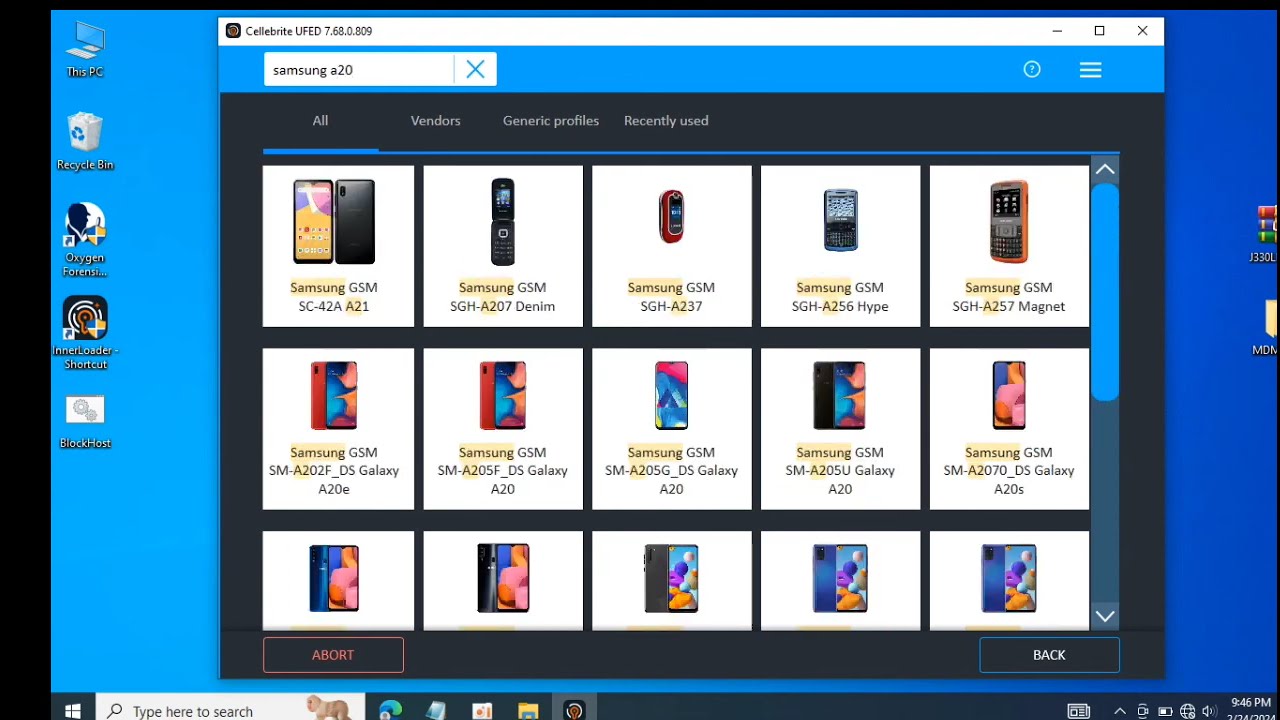The height and width of the screenshot is (720, 1280).
Task: Click the ABORT button
Action: point(333,655)
